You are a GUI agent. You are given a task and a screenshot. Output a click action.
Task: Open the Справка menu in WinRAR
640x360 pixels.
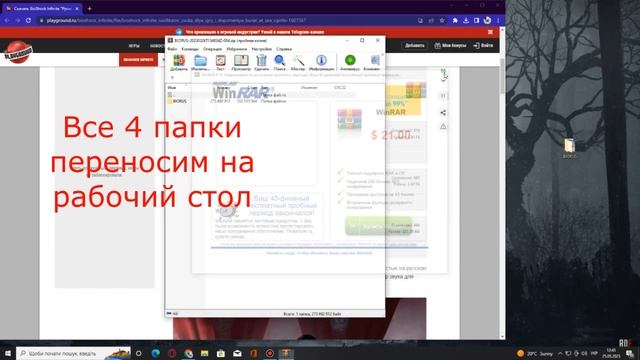click(284, 49)
